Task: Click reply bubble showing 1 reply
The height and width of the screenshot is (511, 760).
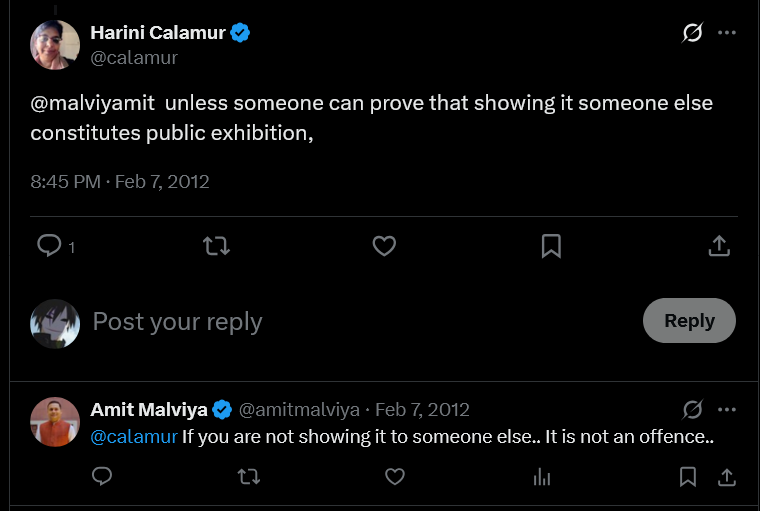Action: [56, 246]
